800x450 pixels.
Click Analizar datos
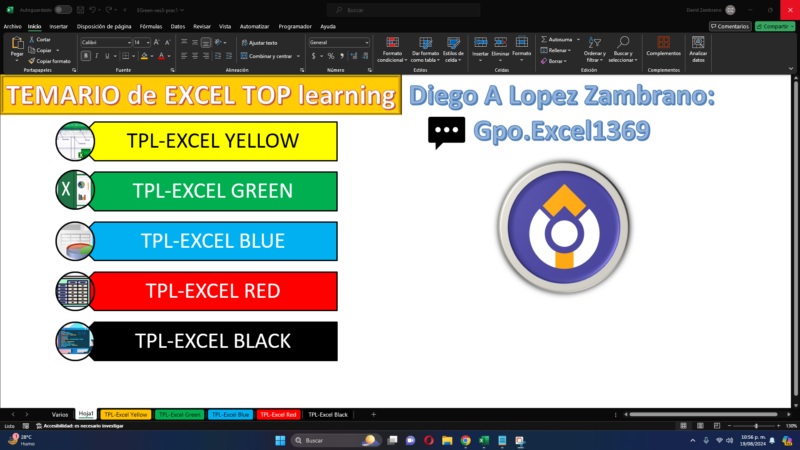pos(698,49)
